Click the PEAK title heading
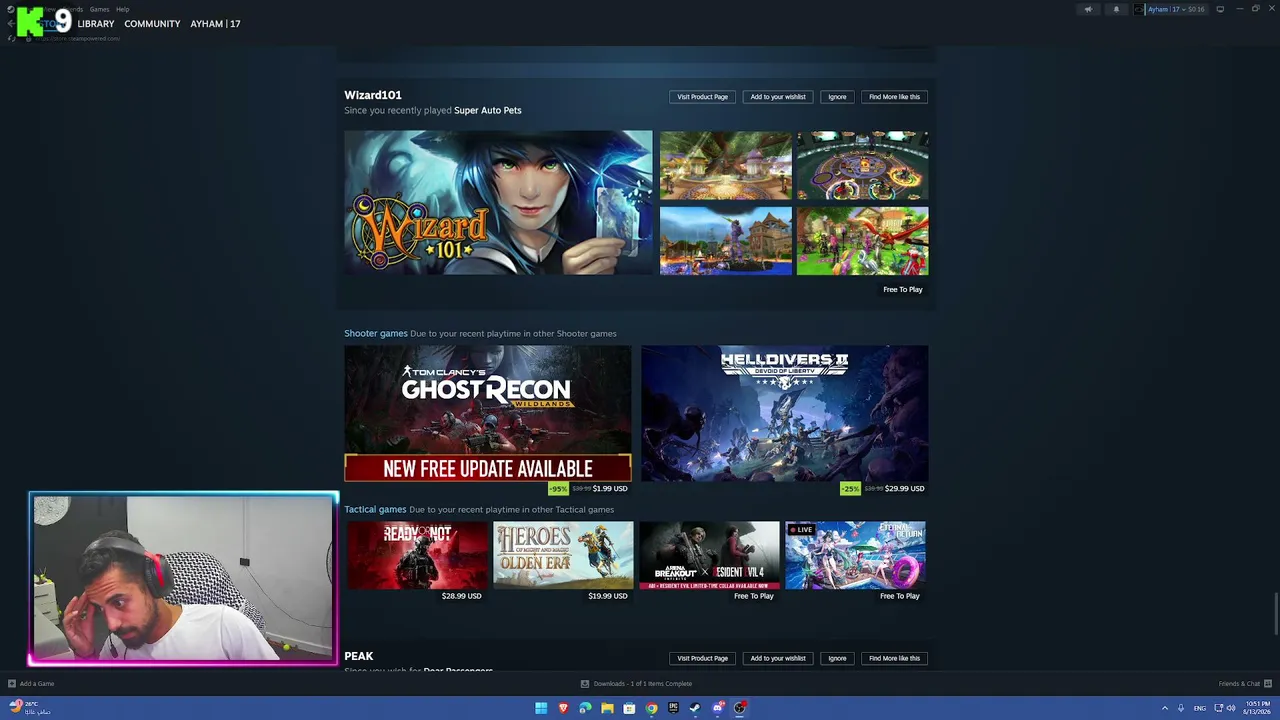 pos(359,656)
